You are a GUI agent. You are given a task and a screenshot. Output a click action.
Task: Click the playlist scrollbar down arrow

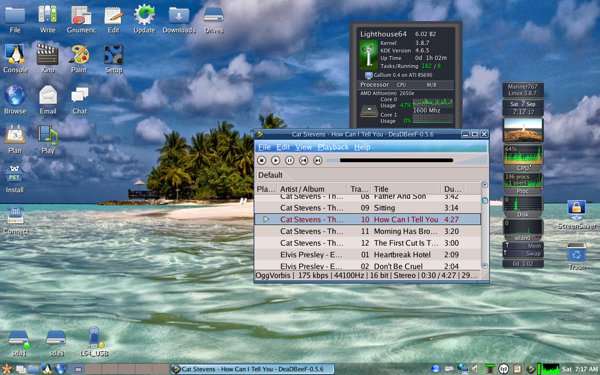point(485,266)
